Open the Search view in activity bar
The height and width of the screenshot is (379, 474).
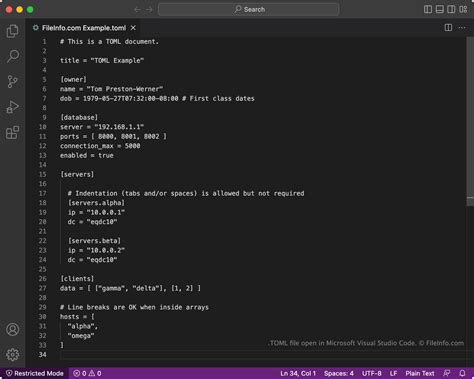pos(13,56)
